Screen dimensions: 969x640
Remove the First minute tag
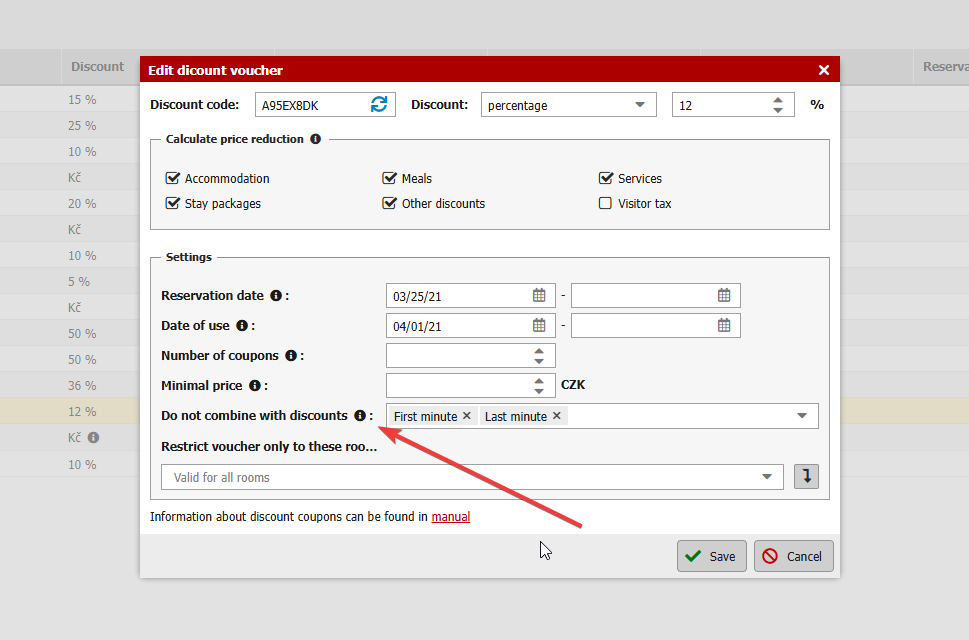pos(466,416)
